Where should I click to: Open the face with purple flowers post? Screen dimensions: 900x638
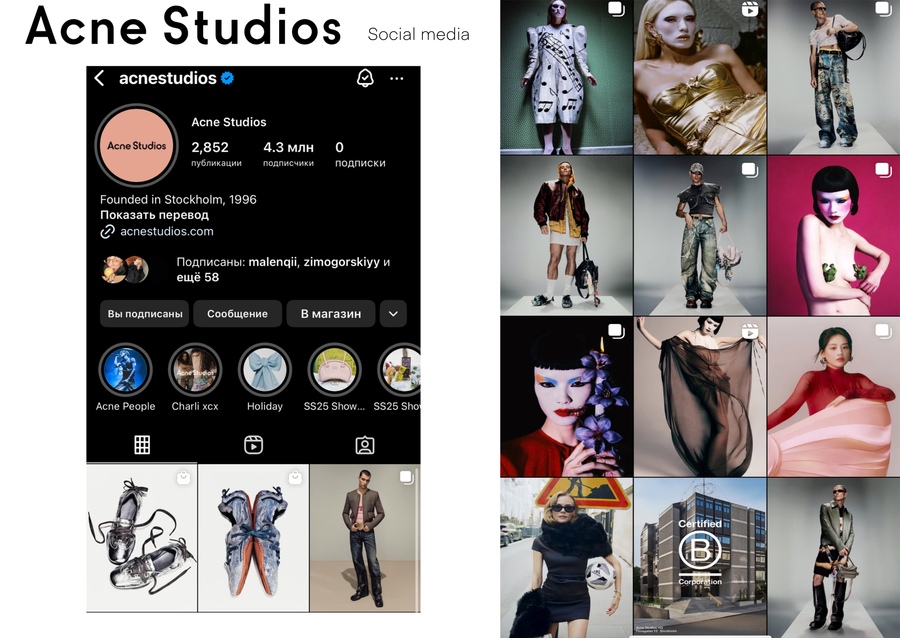click(x=566, y=396)
